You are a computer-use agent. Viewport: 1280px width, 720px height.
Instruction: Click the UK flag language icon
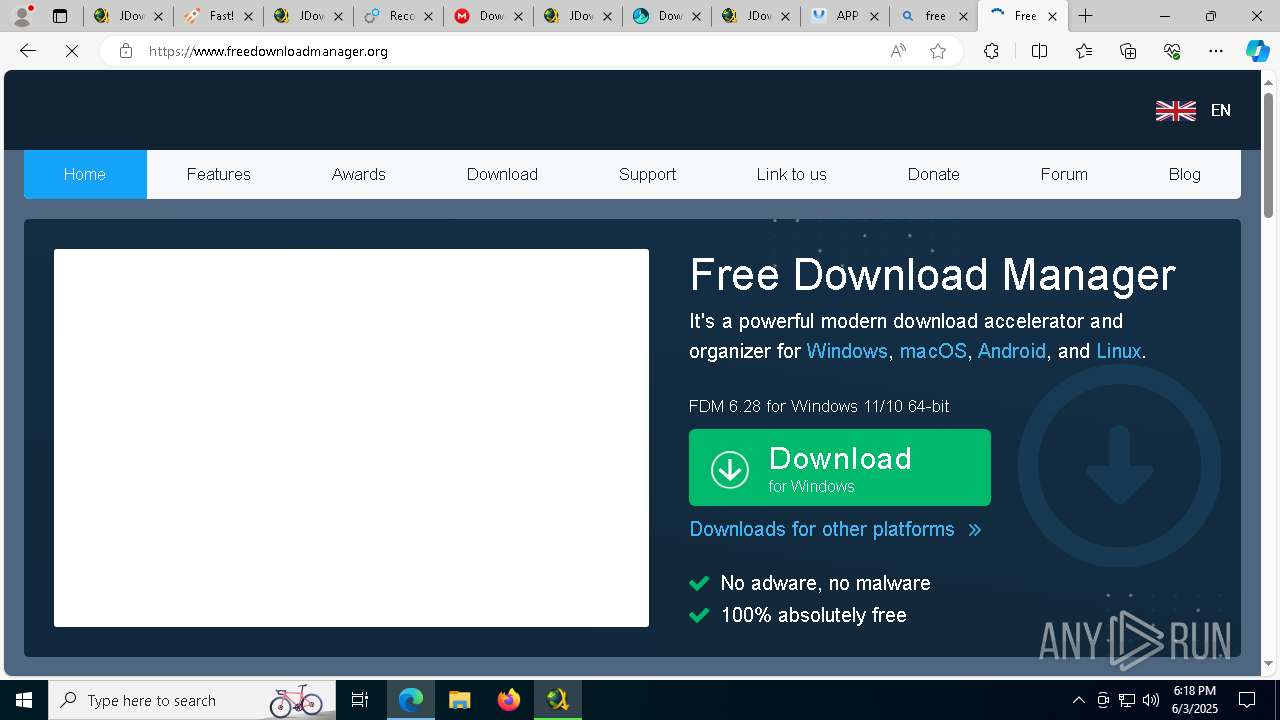1176,110
